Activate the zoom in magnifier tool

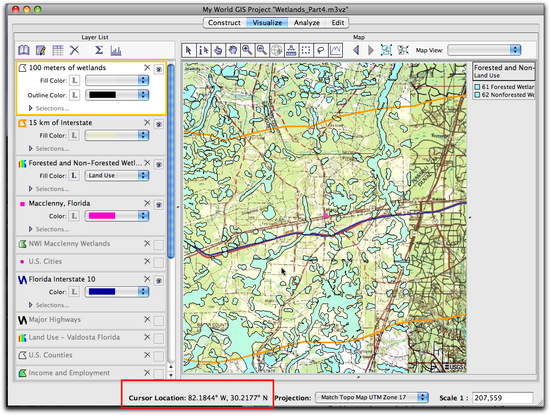point(247,51)
